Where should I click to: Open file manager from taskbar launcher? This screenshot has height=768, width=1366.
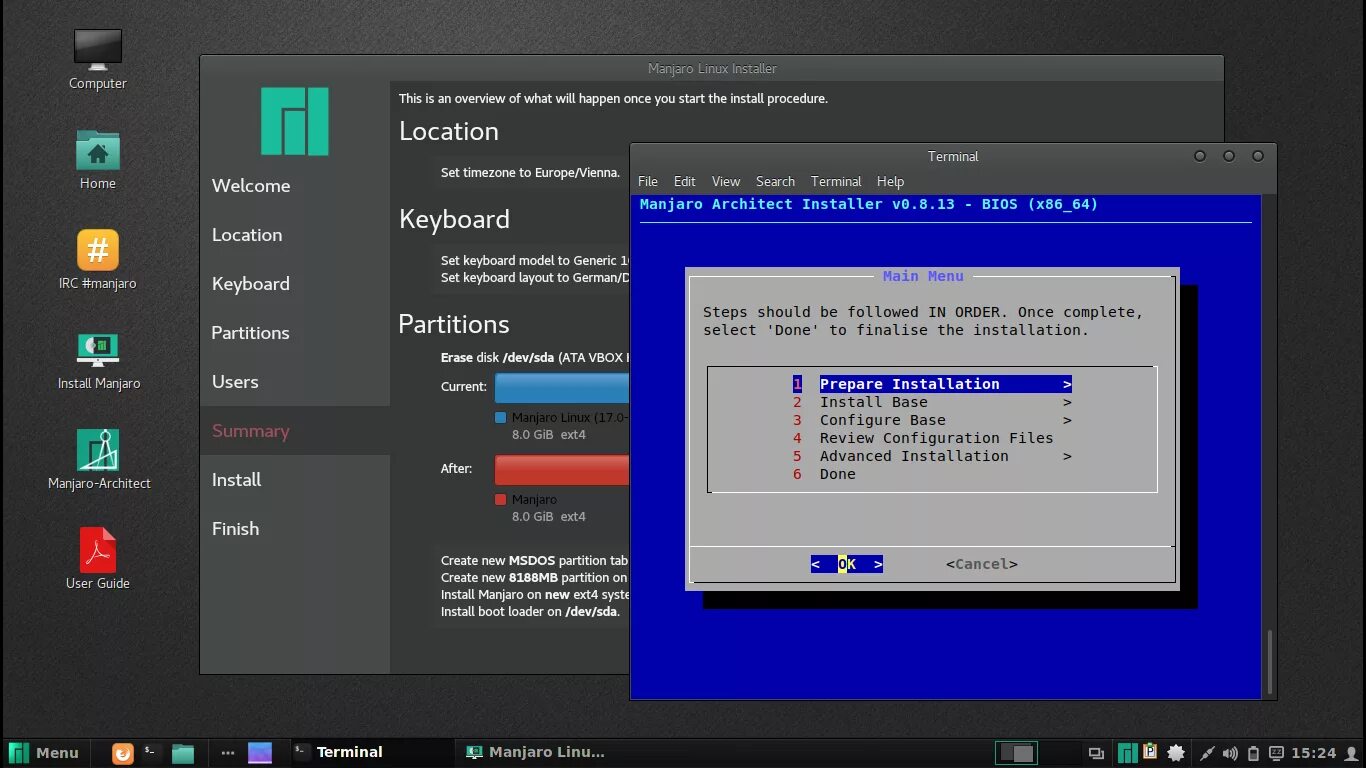click(x=183, y=753)
